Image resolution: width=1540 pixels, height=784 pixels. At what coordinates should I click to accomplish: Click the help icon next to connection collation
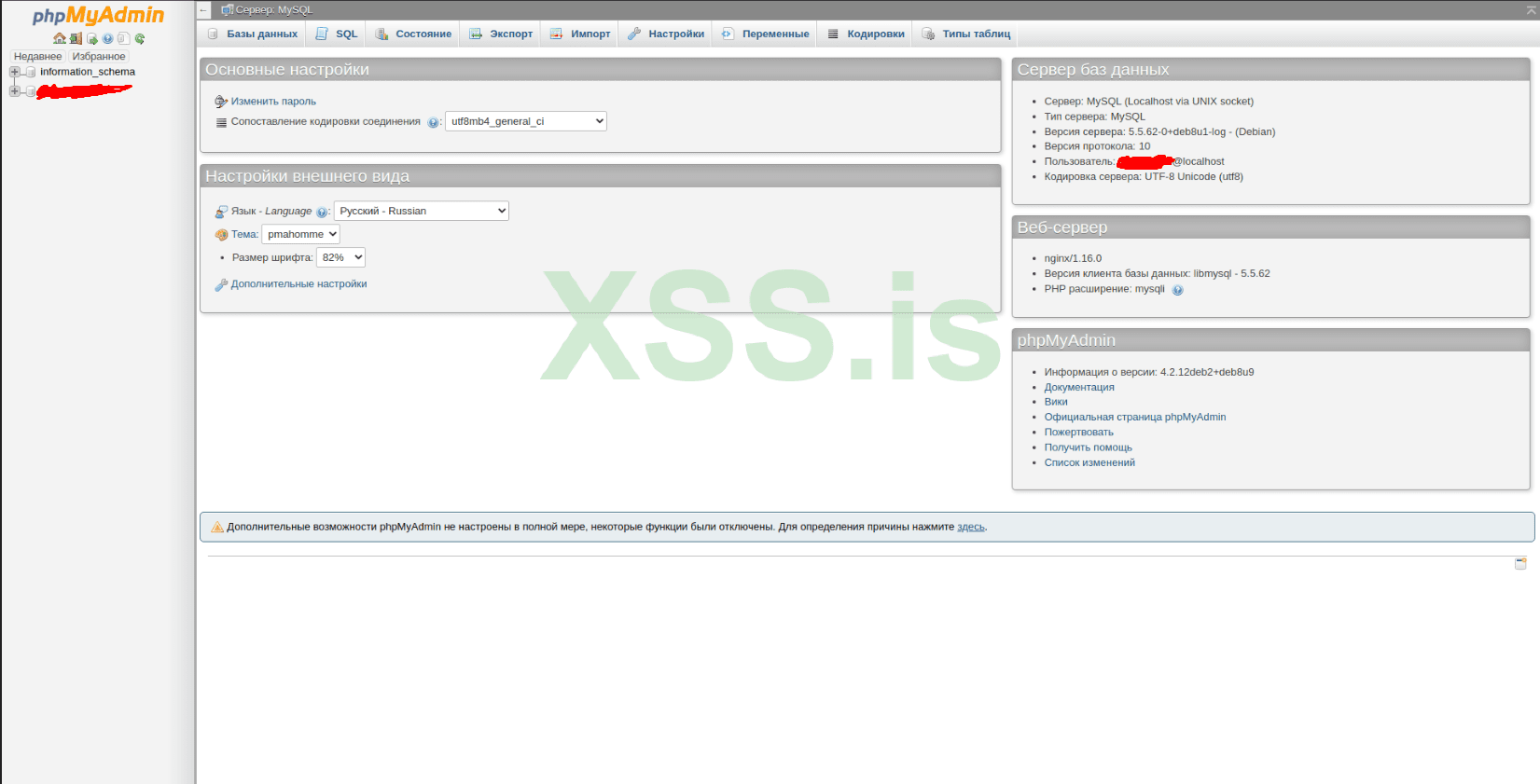pos(433,122)
